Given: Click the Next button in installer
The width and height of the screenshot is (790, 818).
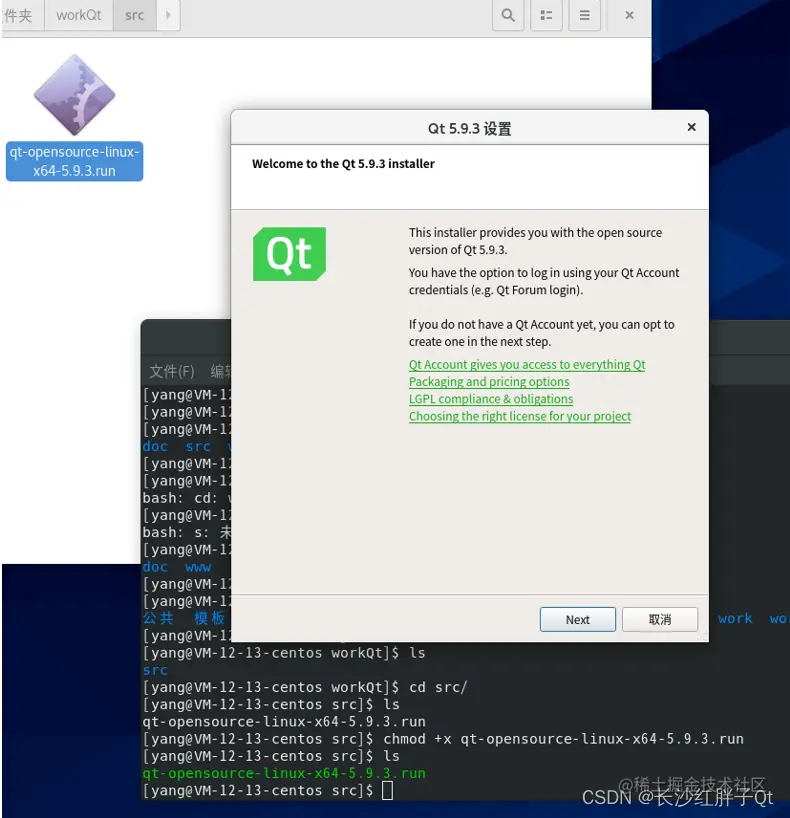Looking at the screenshot, I should pyautogui.click(x=578, y=619).
